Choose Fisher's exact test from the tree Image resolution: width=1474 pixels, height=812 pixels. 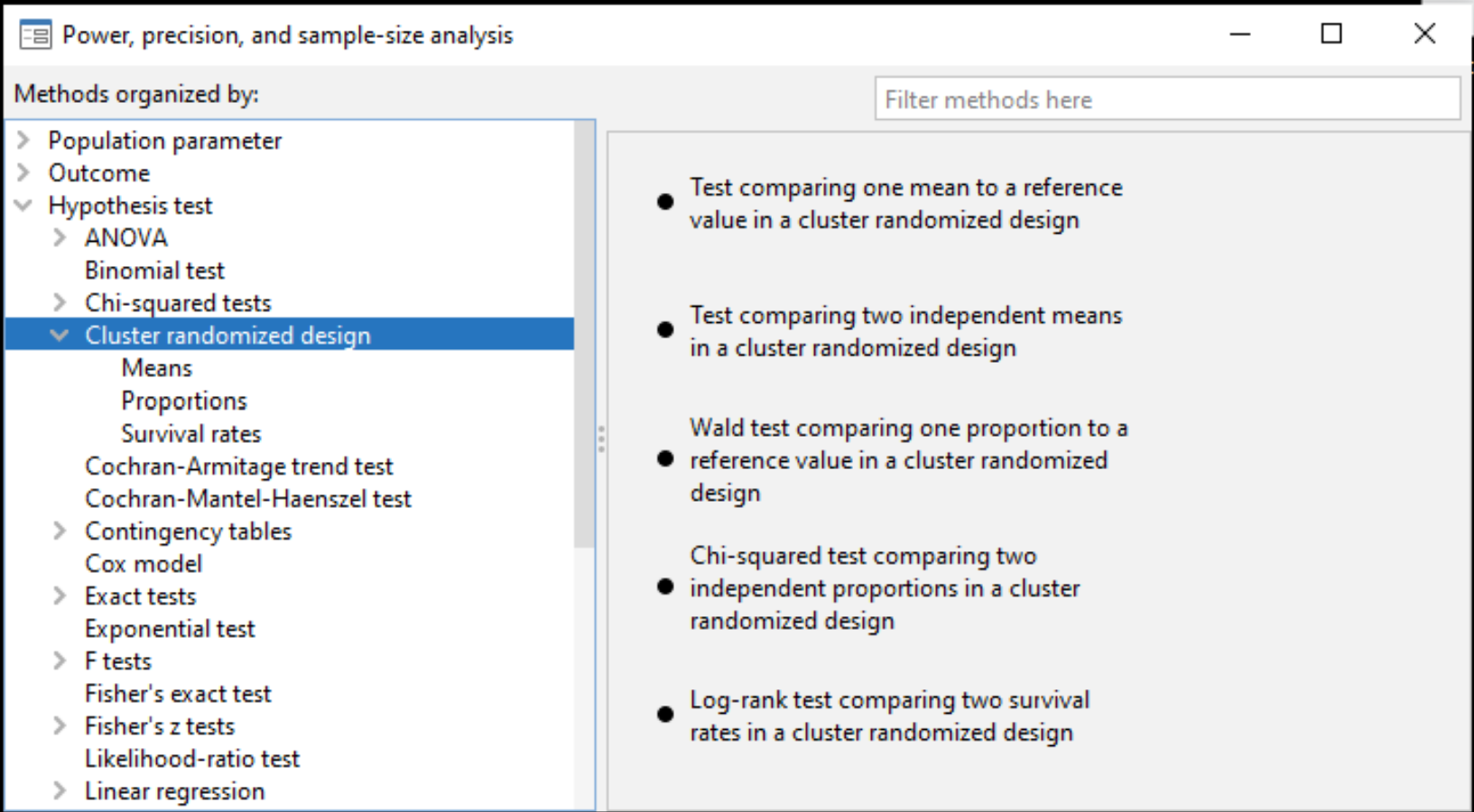pyautogui.click(x=178, y=693)
